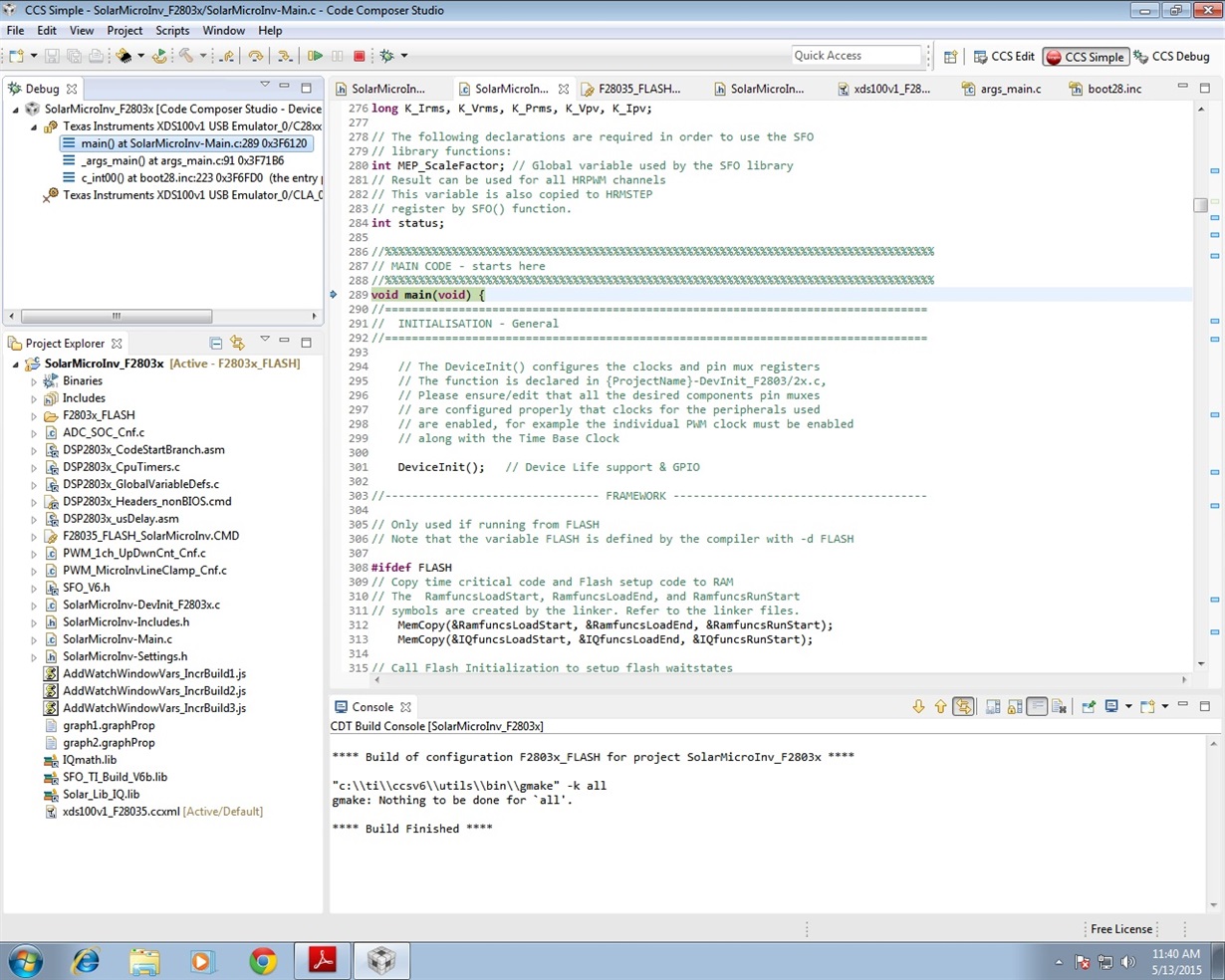Click Console previous-message up arrow icon
Screen dimensions: 1225x980
[x=941, y=706]
